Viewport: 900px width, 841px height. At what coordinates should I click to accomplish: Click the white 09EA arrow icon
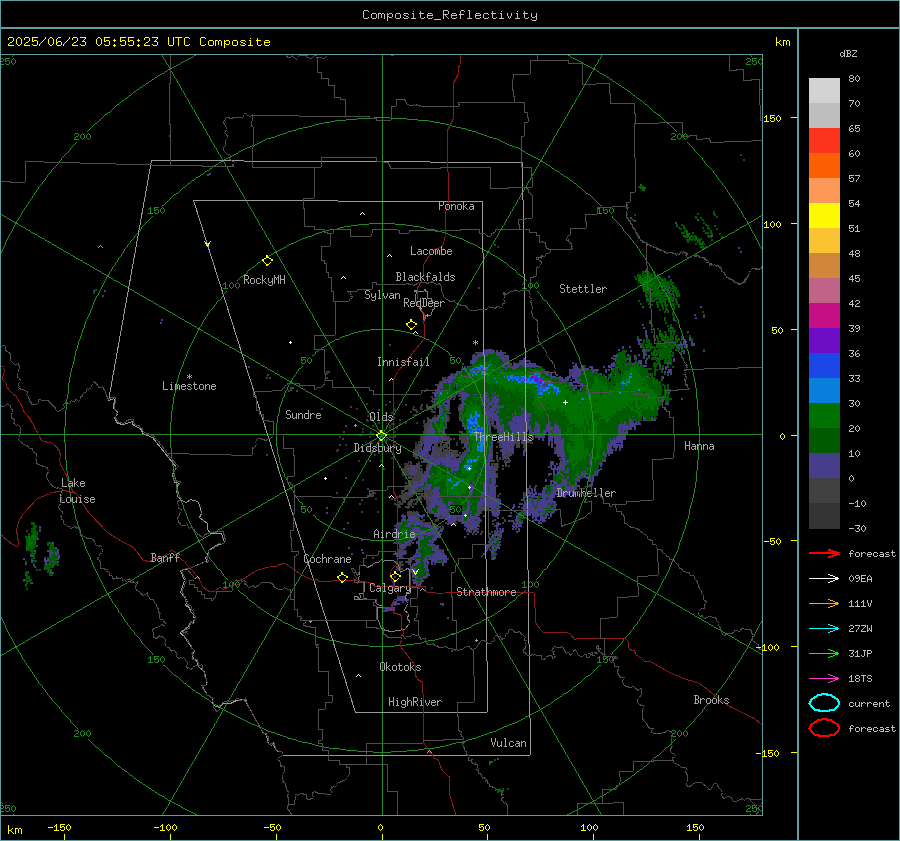(824, 579)
